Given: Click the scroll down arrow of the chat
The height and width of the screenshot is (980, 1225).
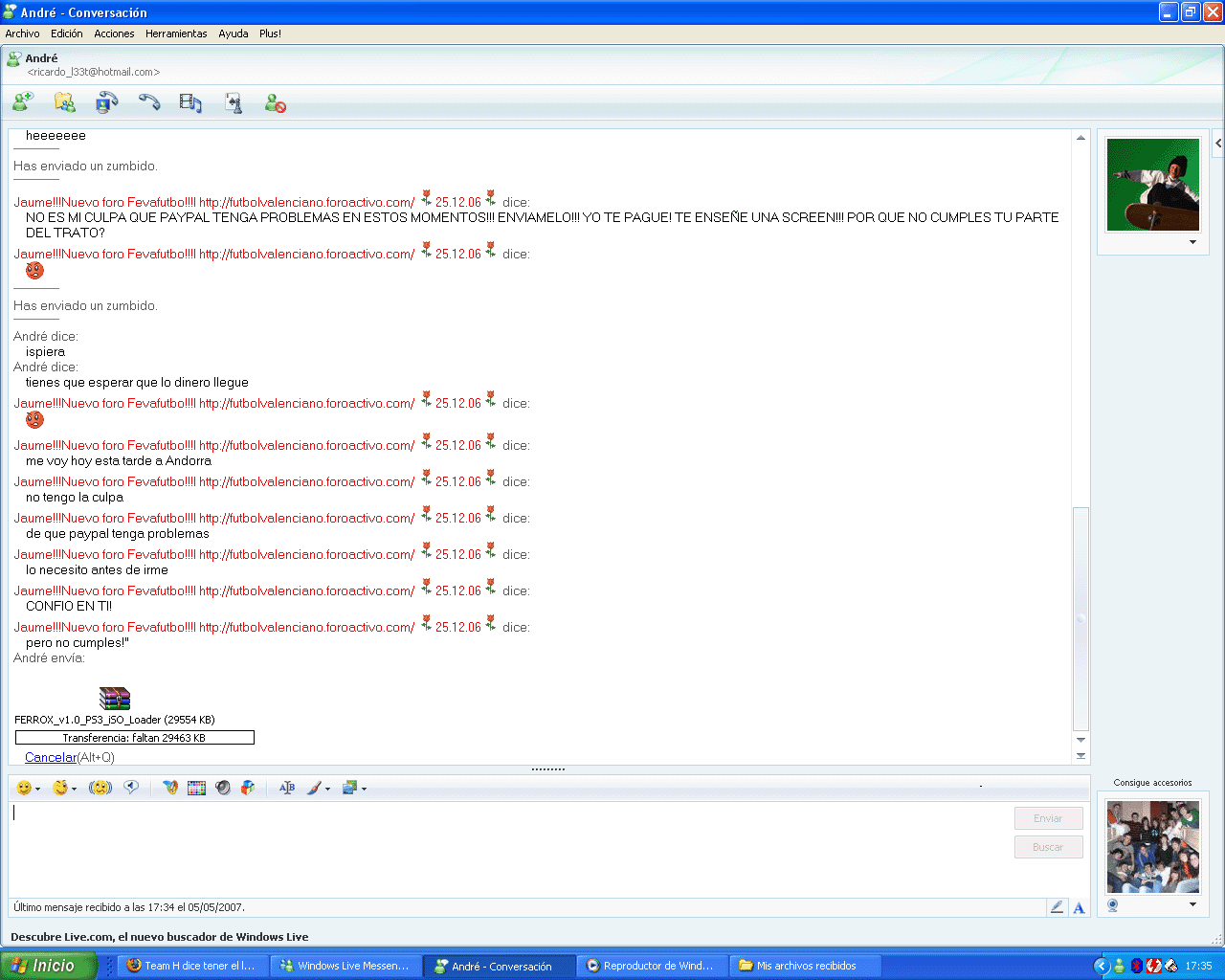Looking at the screenshot, I should 1080,740.
